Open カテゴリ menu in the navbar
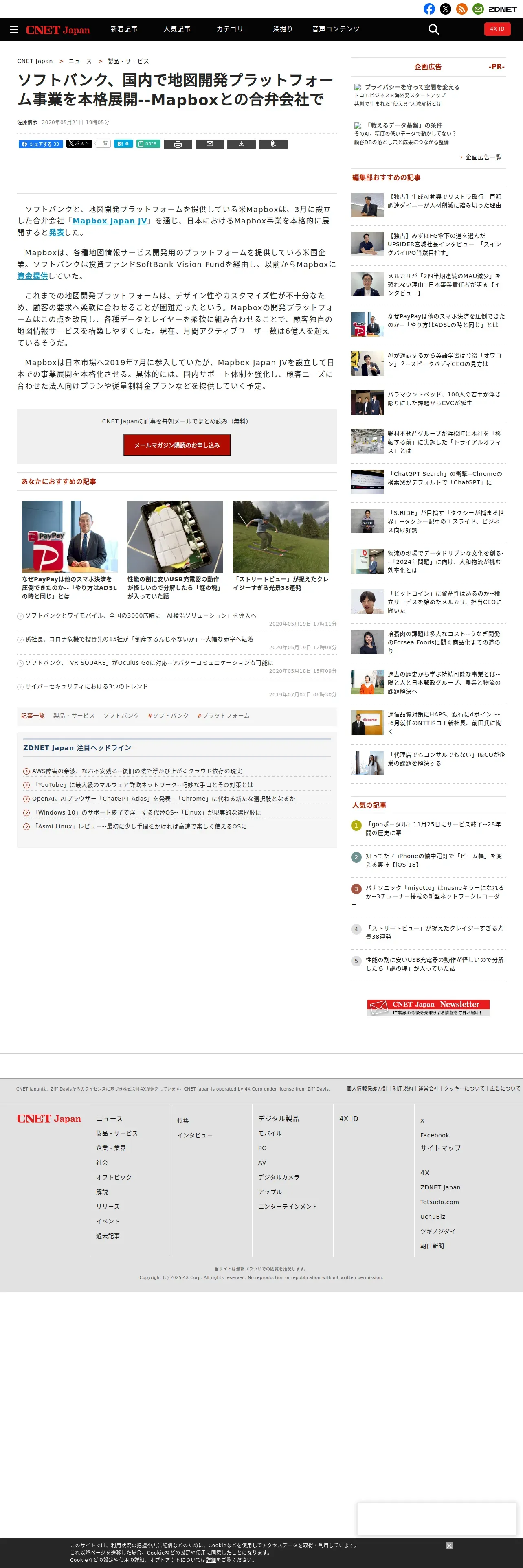Viewport: 523px width, 1568px height. click(230, 29)
